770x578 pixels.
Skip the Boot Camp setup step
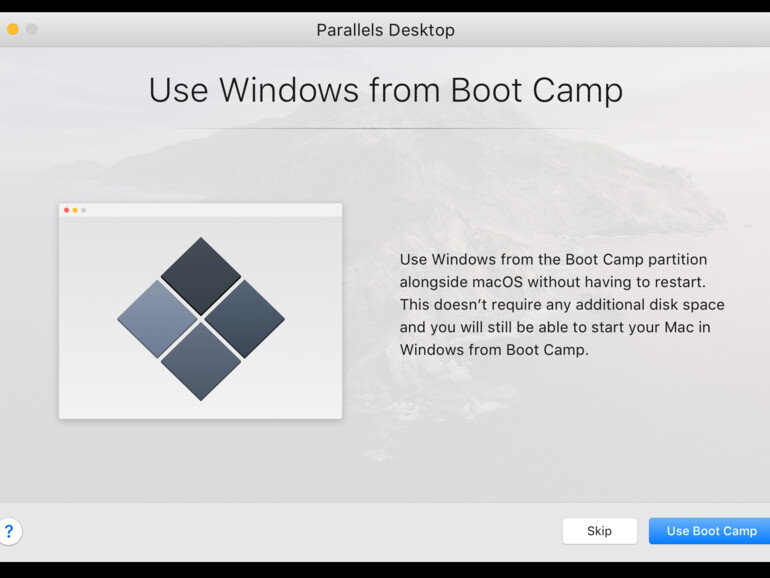tap(600, 531)
